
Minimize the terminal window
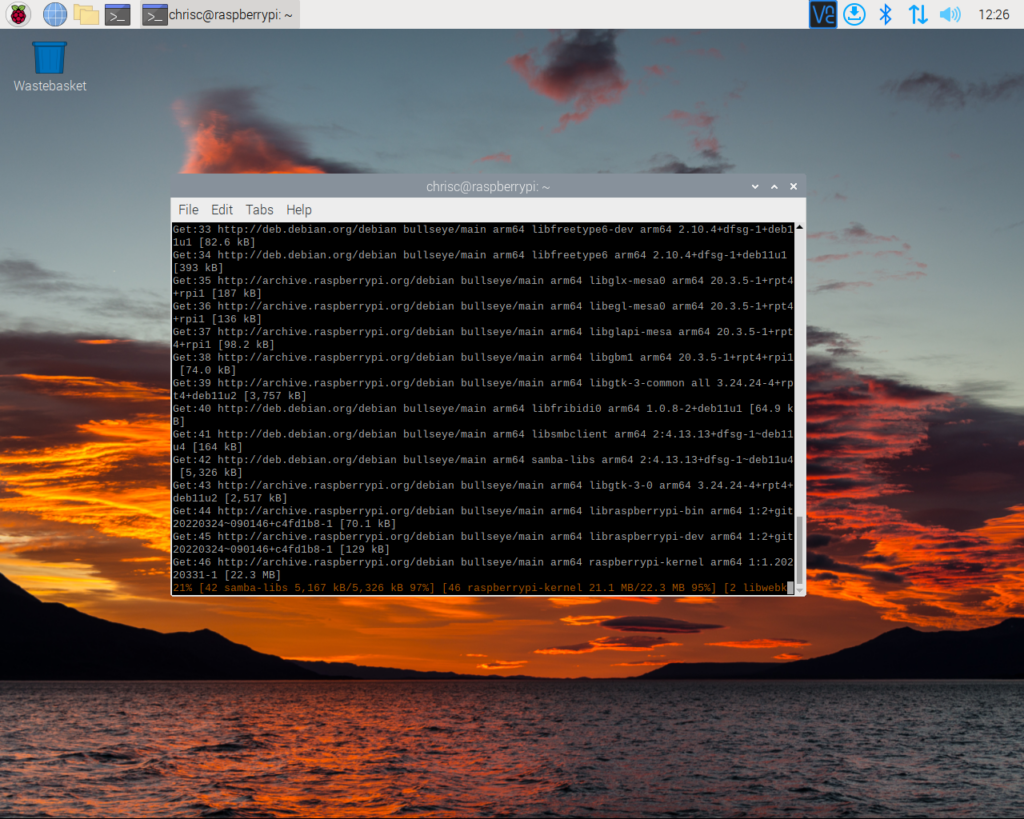click(755, 187)
